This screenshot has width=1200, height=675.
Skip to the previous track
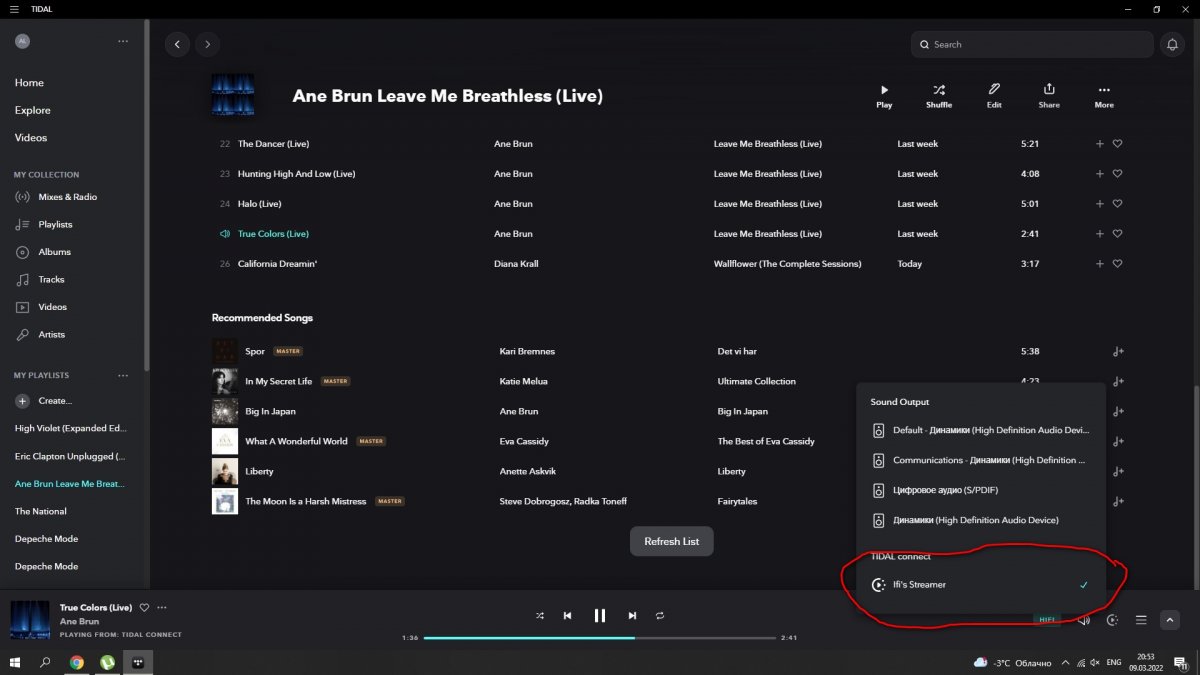(567, 616)
